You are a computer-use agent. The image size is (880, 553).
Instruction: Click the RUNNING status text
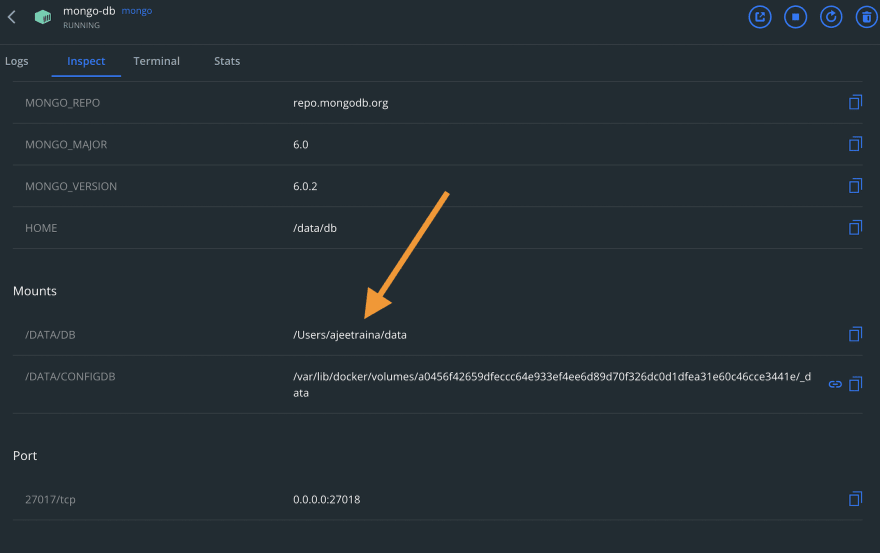click(x=81, y=25)
